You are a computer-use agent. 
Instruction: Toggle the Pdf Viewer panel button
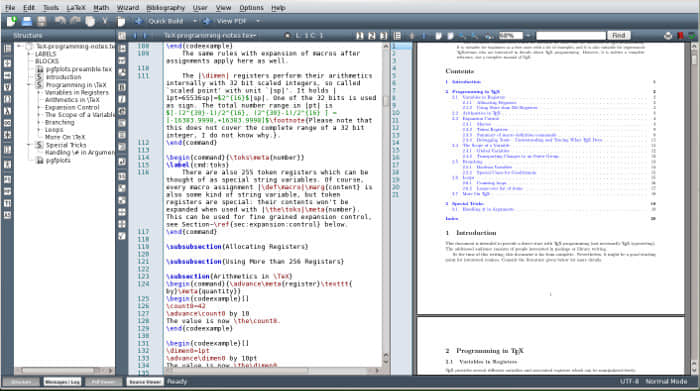click(x=103, y=382)
